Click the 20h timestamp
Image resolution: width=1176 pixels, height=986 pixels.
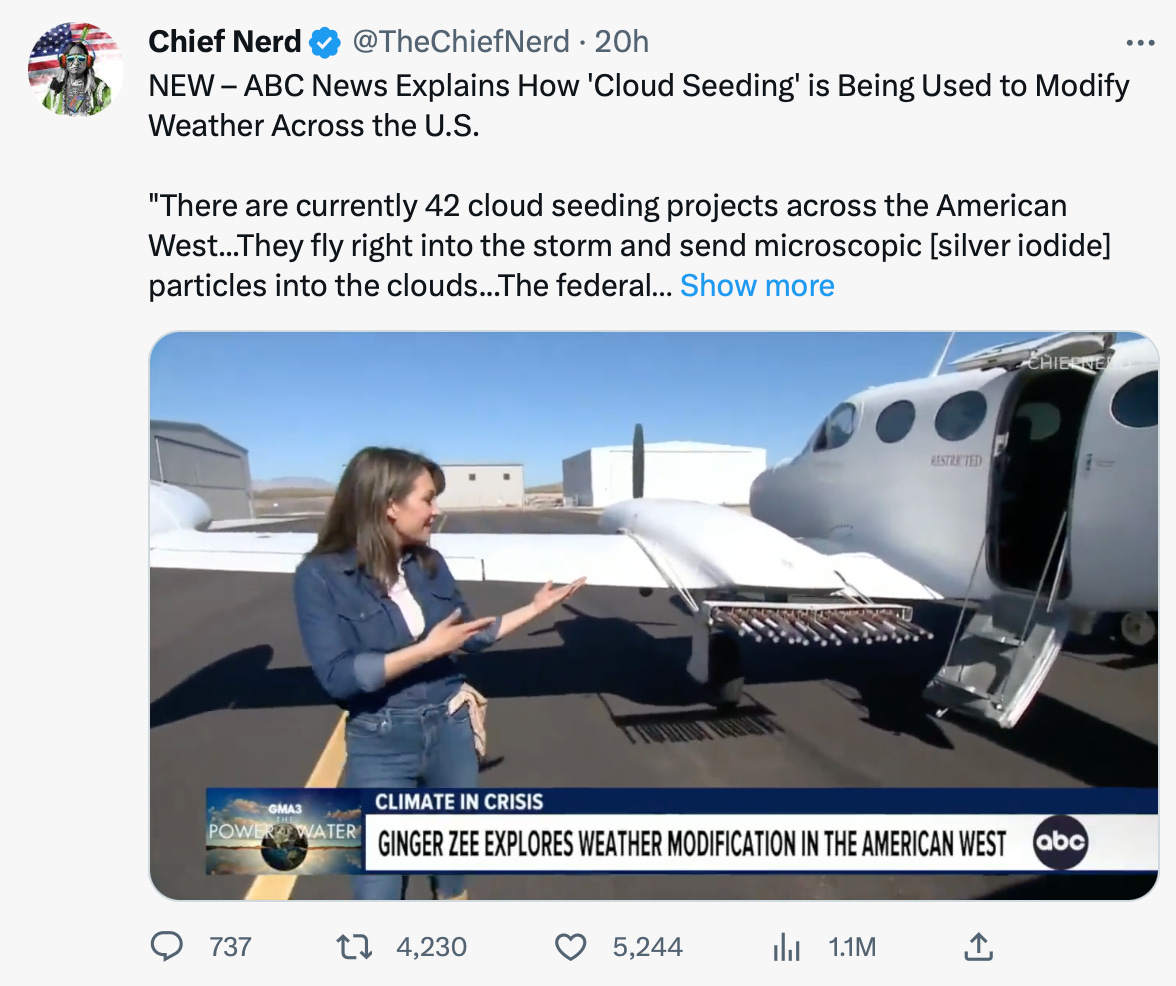pyautogui.click(x=622, y=42)
